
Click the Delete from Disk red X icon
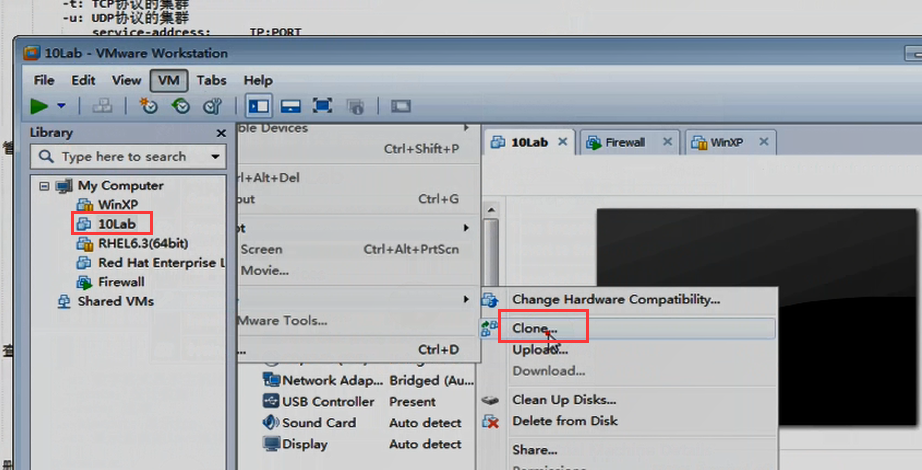click(490, 421)
